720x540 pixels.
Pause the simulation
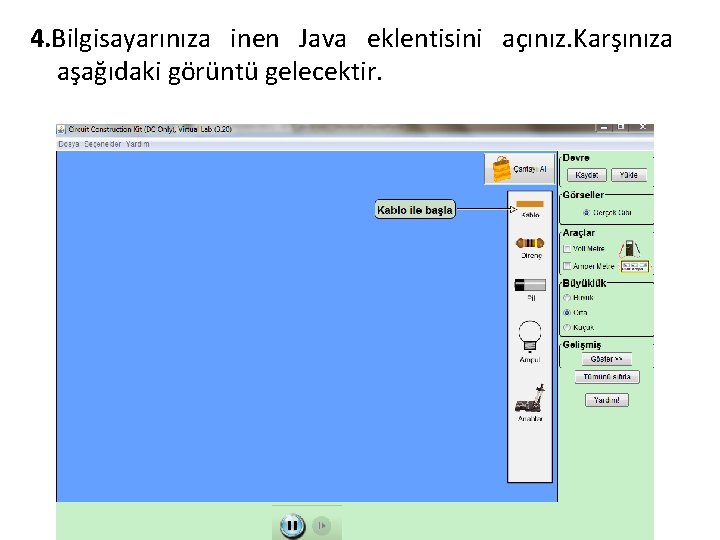pyautogui.click(x=292, y=525)
